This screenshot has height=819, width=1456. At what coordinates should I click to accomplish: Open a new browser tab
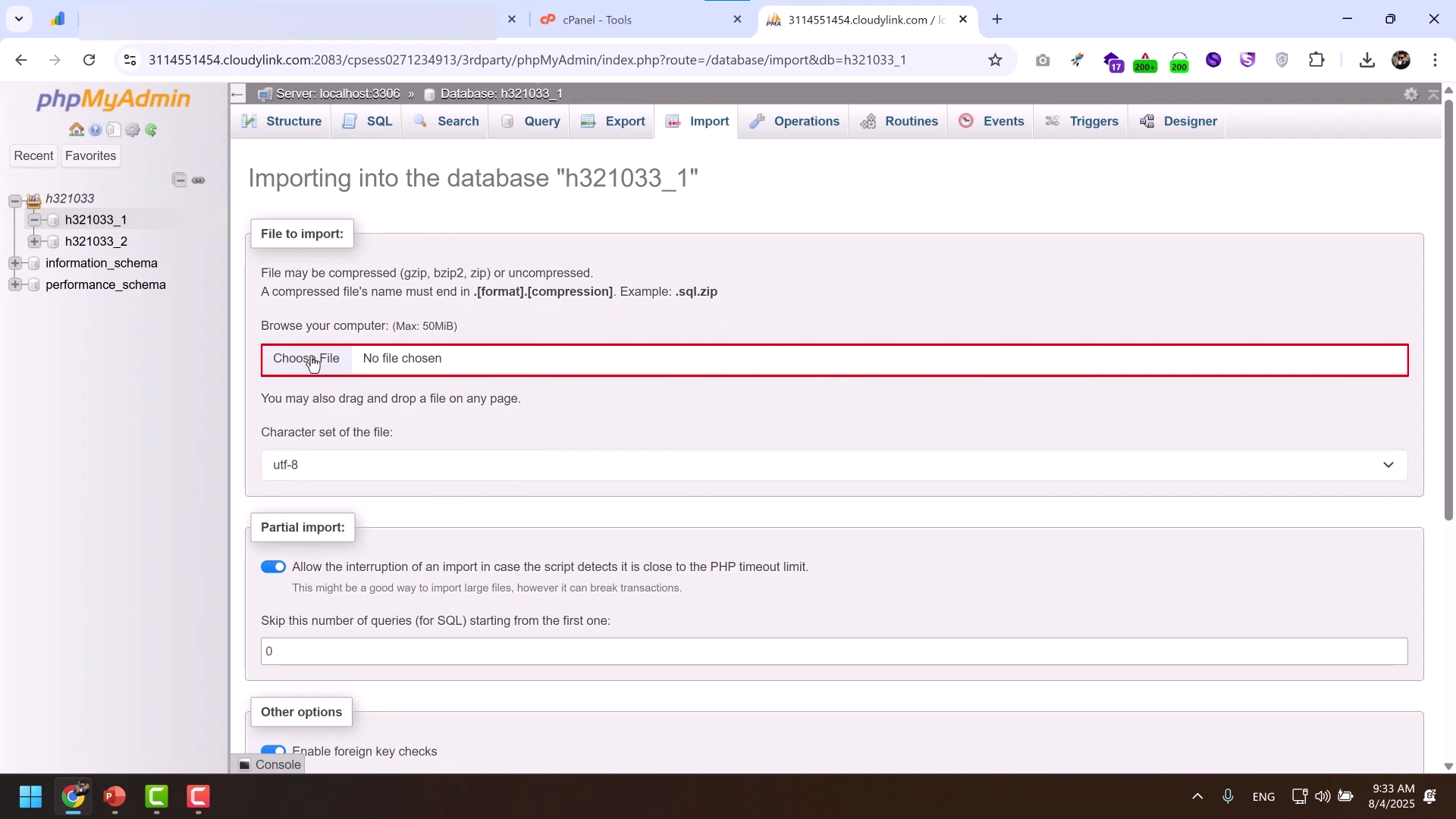click(997, 20)
